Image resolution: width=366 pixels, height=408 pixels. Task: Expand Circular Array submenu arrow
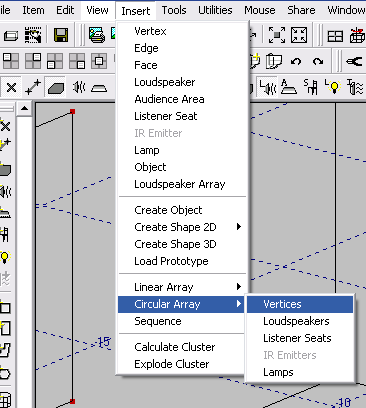click(x=239, y=304)
